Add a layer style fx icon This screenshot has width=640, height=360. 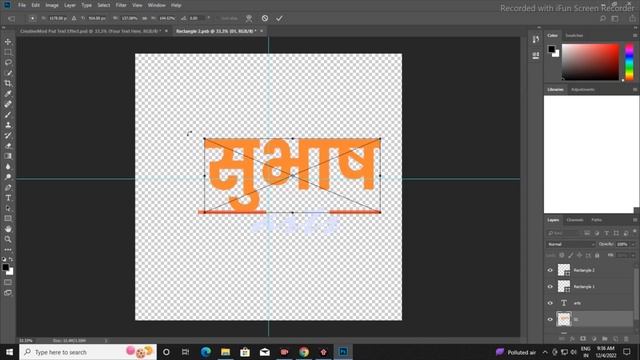click(x=572, y=339)
